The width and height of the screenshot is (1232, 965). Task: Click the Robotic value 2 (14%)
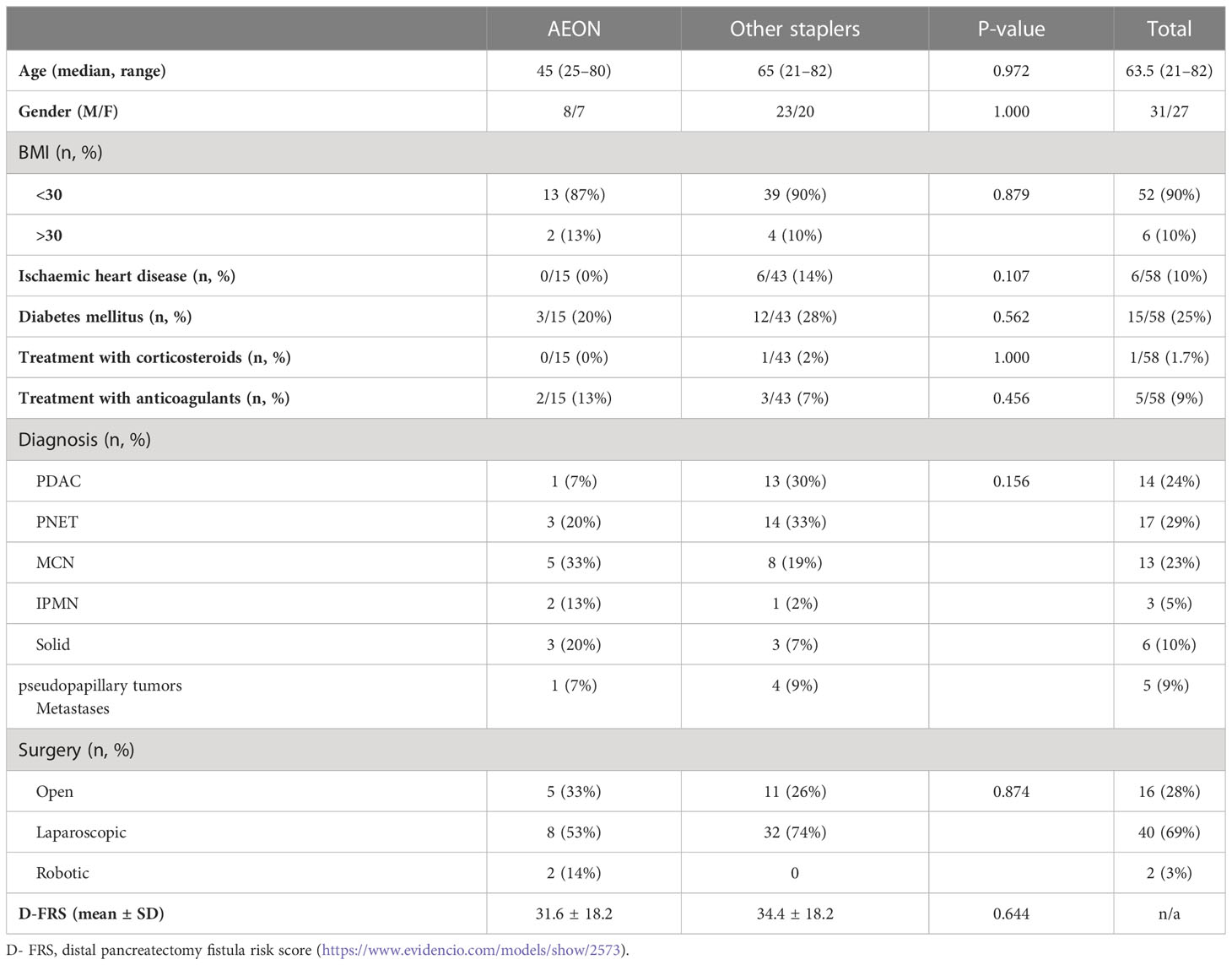click(574, 873)
